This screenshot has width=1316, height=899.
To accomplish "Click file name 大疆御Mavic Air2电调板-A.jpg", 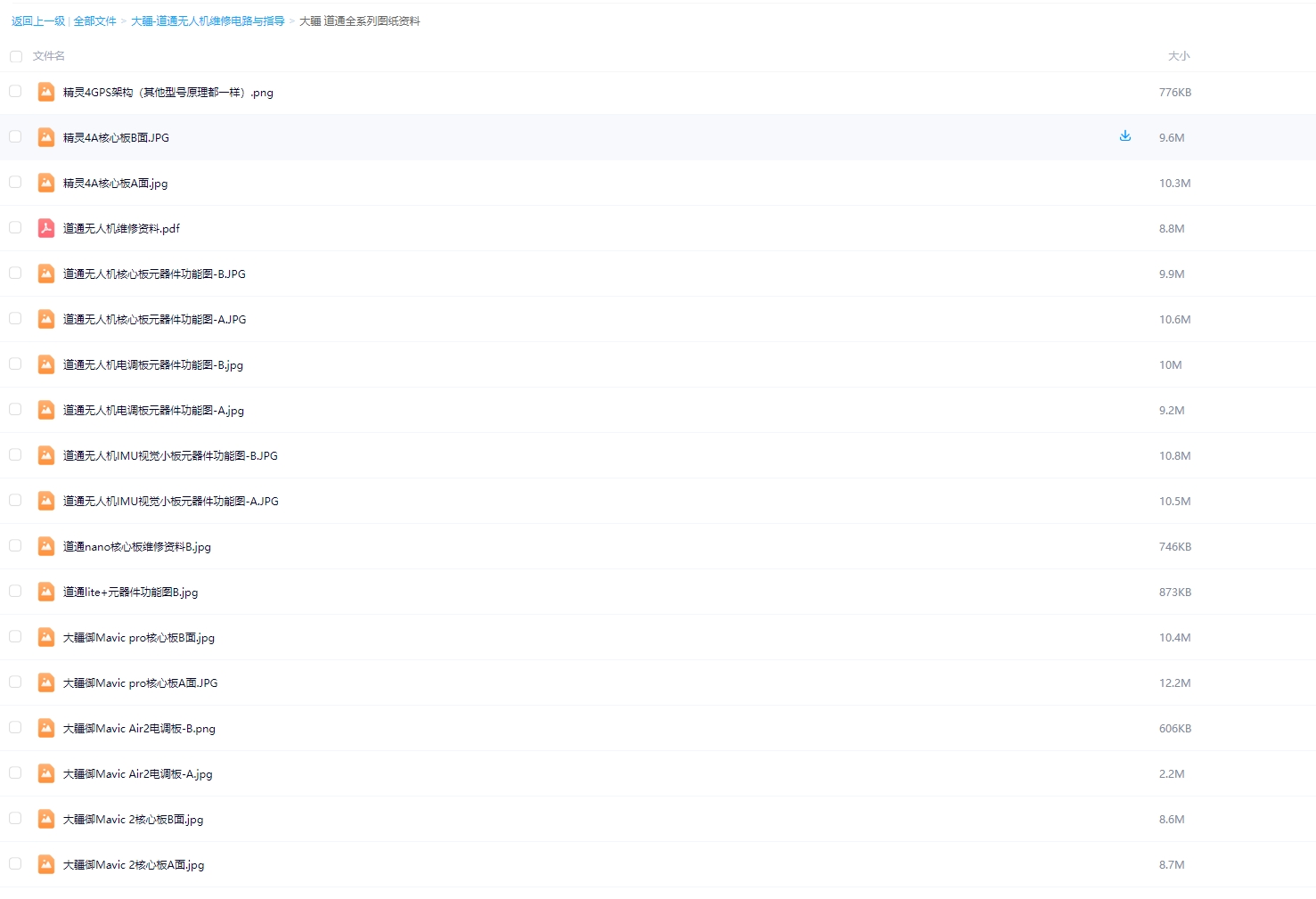I will coord(138,773).
